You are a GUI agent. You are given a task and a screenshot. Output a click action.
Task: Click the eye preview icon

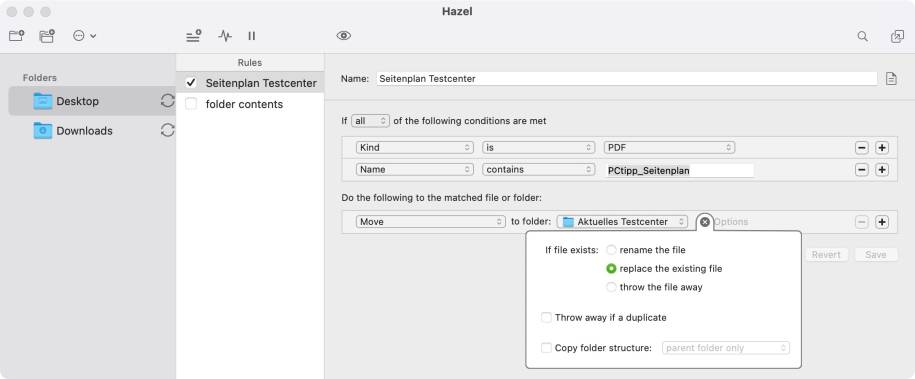[344, 36]
